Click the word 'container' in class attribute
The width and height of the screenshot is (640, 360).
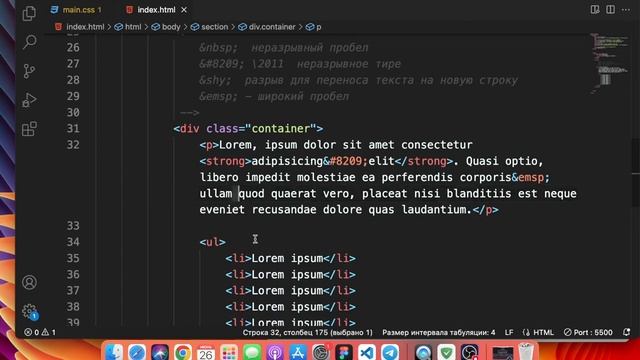click(281, 129)
